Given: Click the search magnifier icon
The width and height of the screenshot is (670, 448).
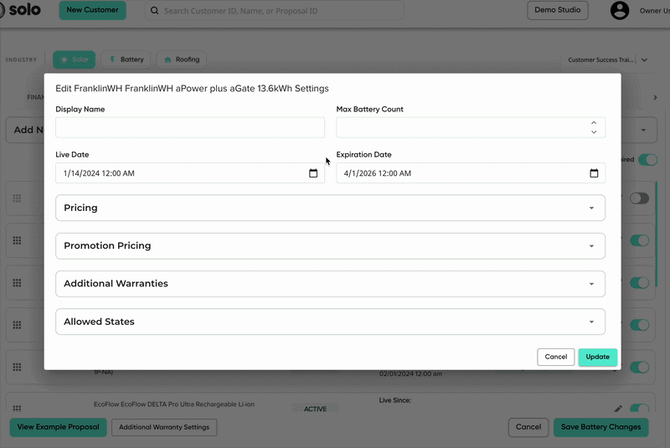Looking at the screenshot, I should (155, 11).
